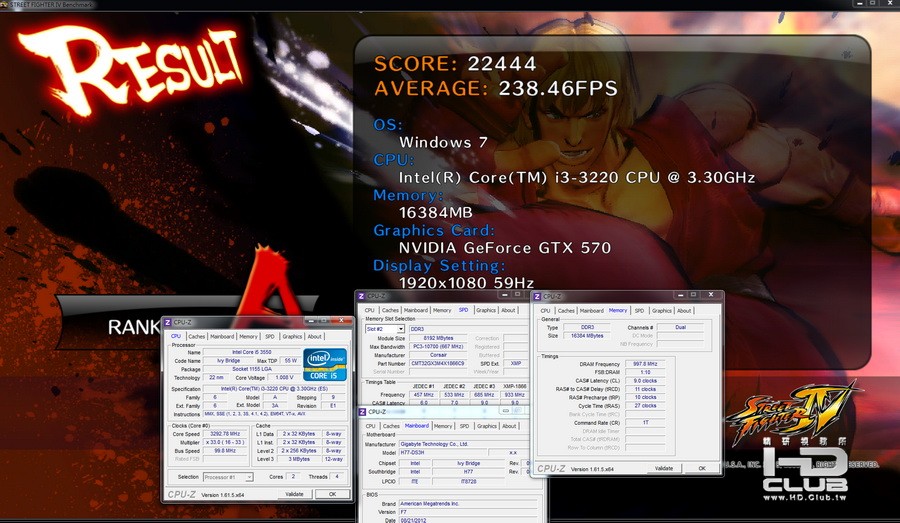The image size is (900, 523).
Task: Click the 'PC3-10700 (667 MHz)' max bandwidth field
Action: coord(438,347)
